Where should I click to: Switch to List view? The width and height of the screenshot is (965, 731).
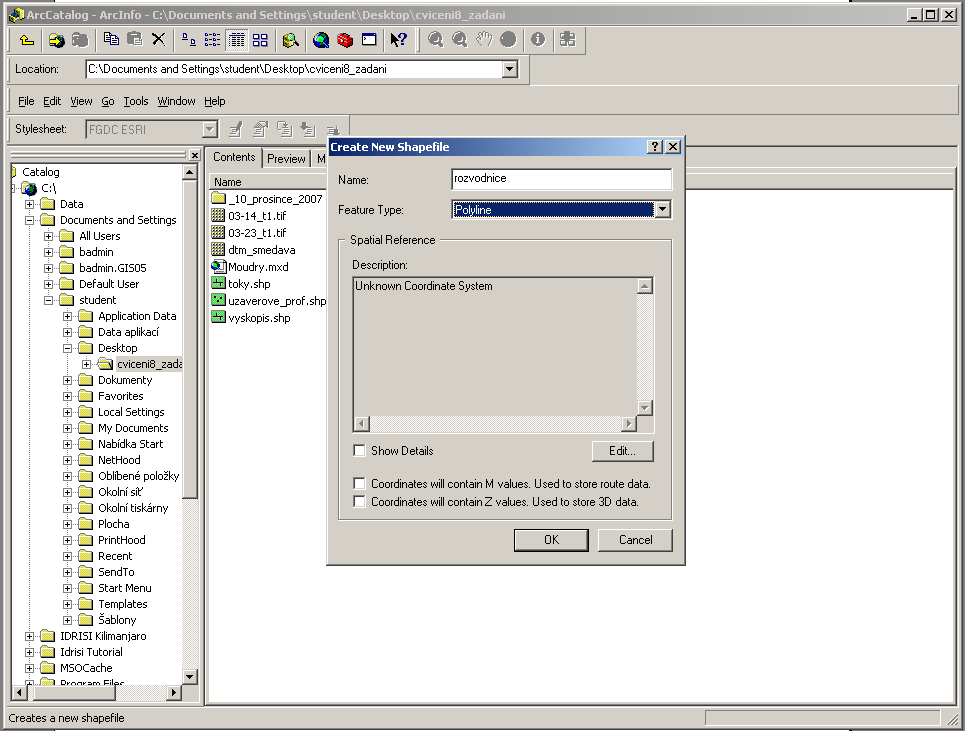click(x=212, y=40)
